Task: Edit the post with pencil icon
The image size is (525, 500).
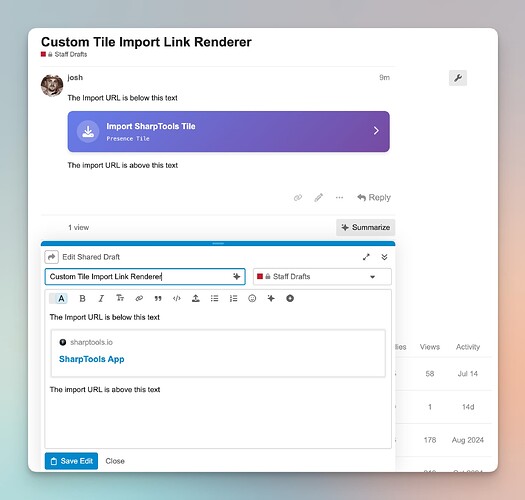Action: [x=318, y=198]
